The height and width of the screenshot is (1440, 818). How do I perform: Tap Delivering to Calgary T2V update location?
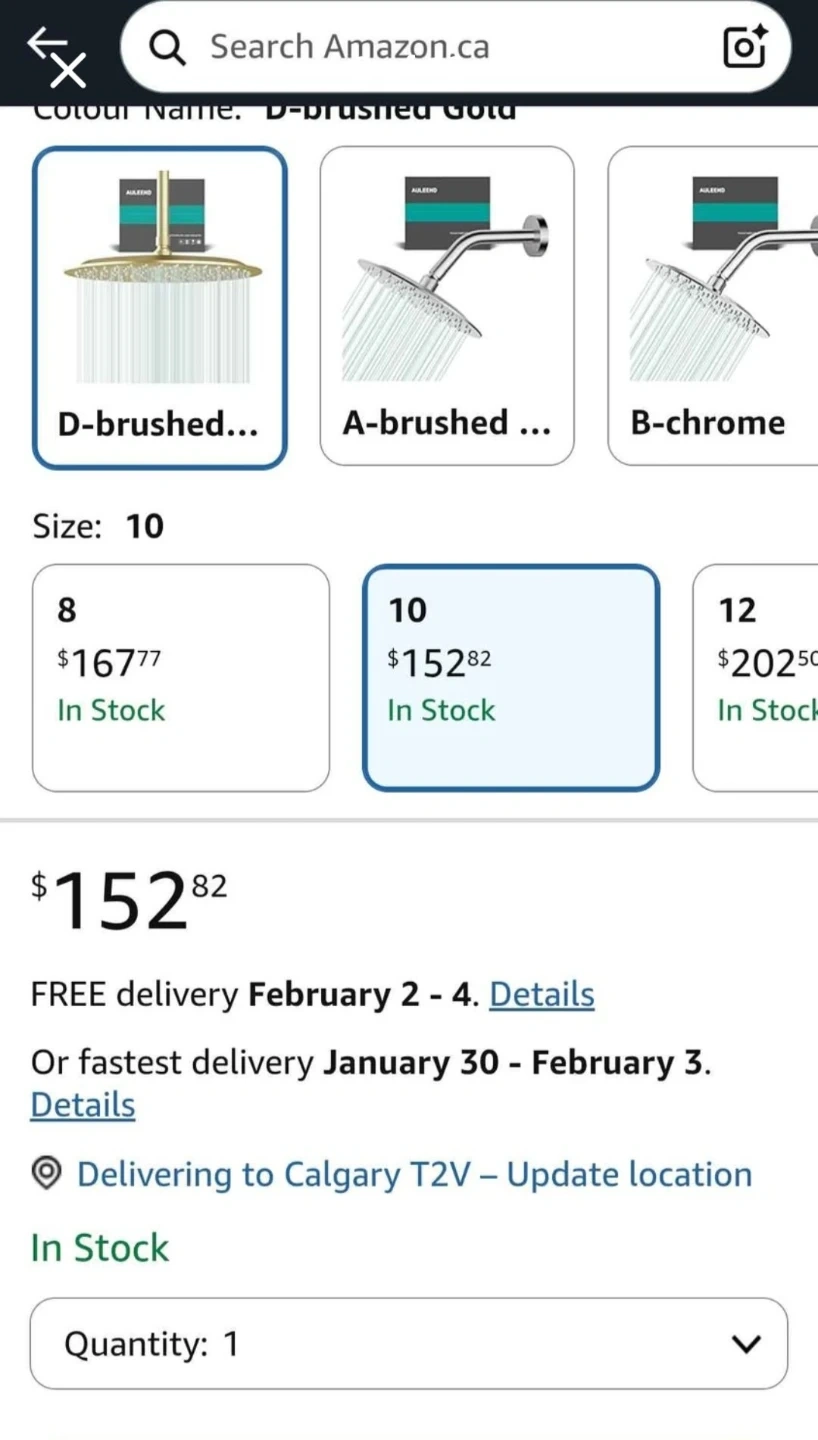(x=414, y=1174)
